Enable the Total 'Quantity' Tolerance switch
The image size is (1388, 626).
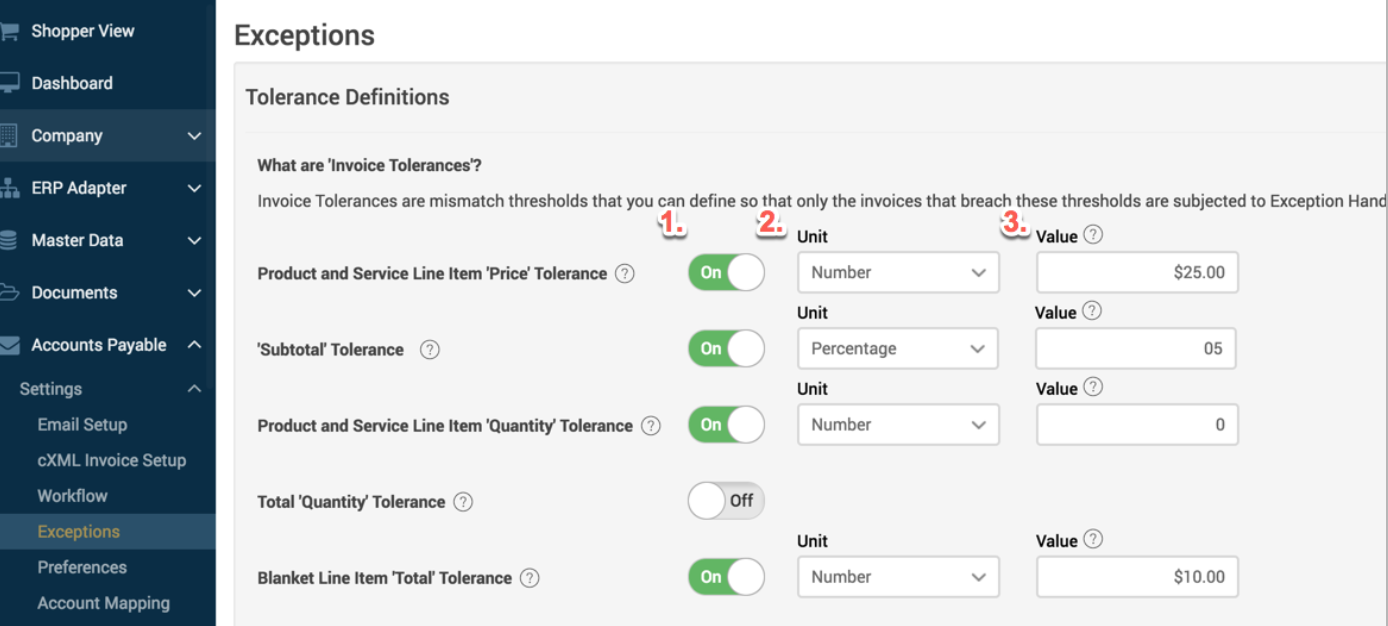click(x=726, y=501)
